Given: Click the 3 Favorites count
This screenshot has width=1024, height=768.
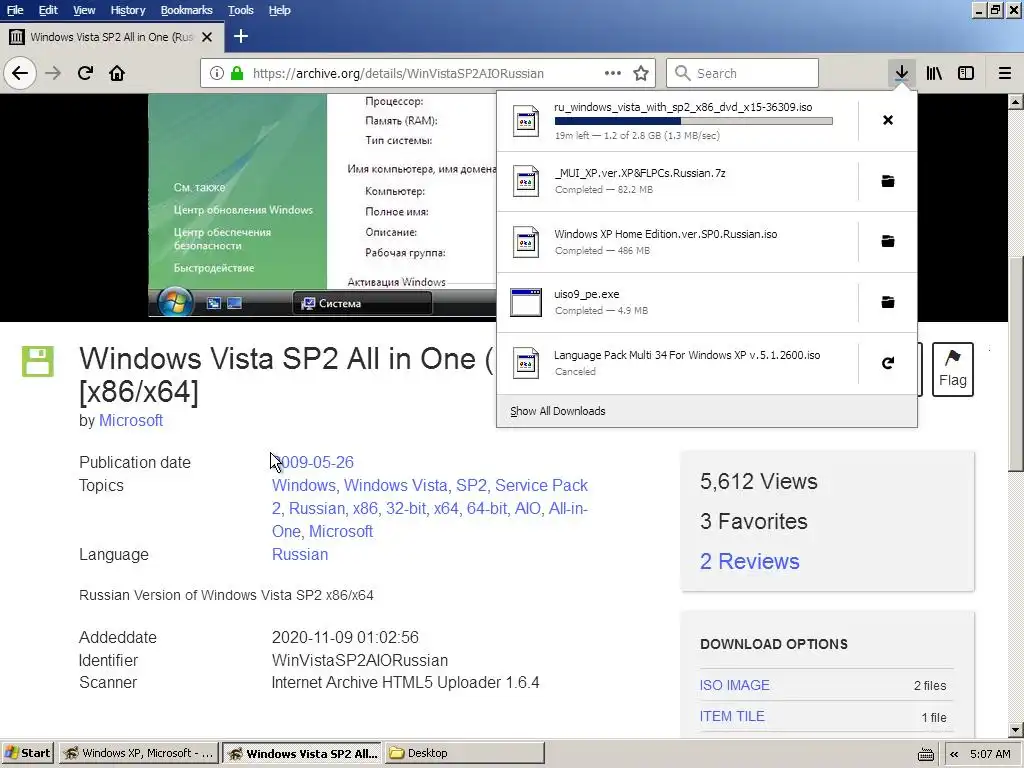Looking at the screenshot, I should pyautogui.click(x=754, y=521).
